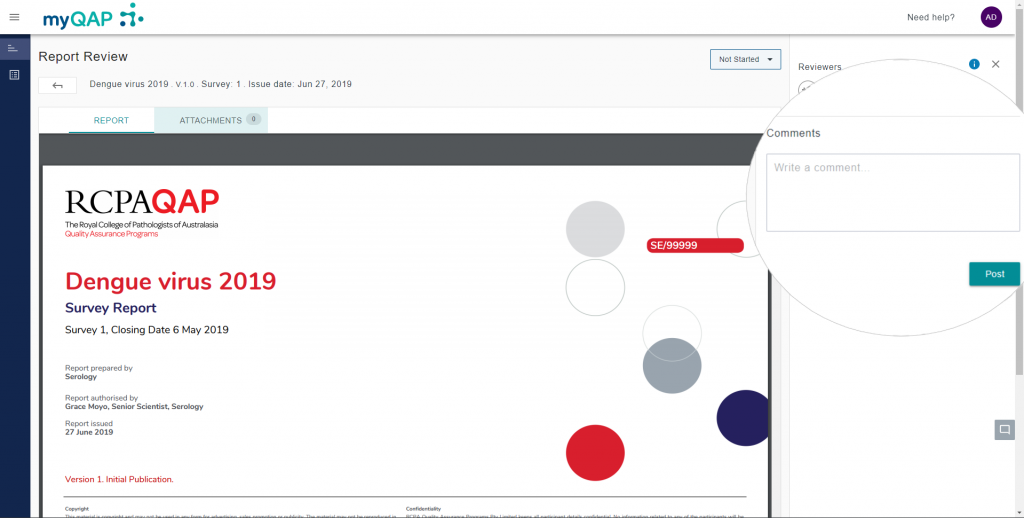Click the Reviewers label
This screenshot has height=518, width=1024.
(x=820, y=67)
